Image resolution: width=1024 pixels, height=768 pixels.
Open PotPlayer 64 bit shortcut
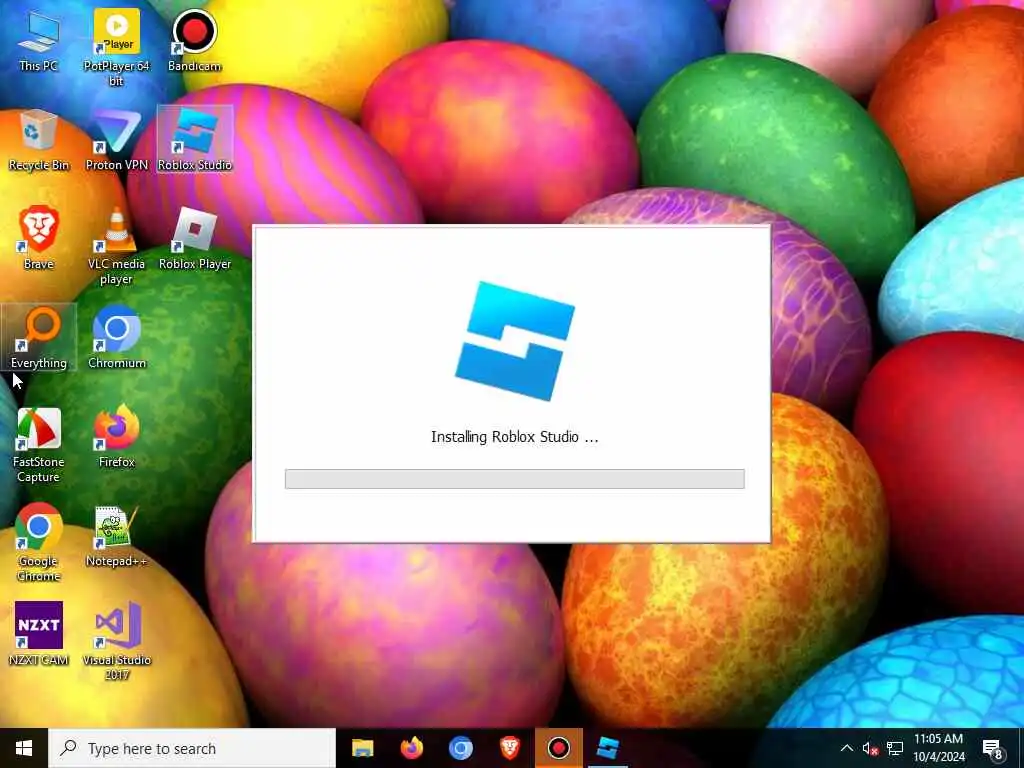116,47
